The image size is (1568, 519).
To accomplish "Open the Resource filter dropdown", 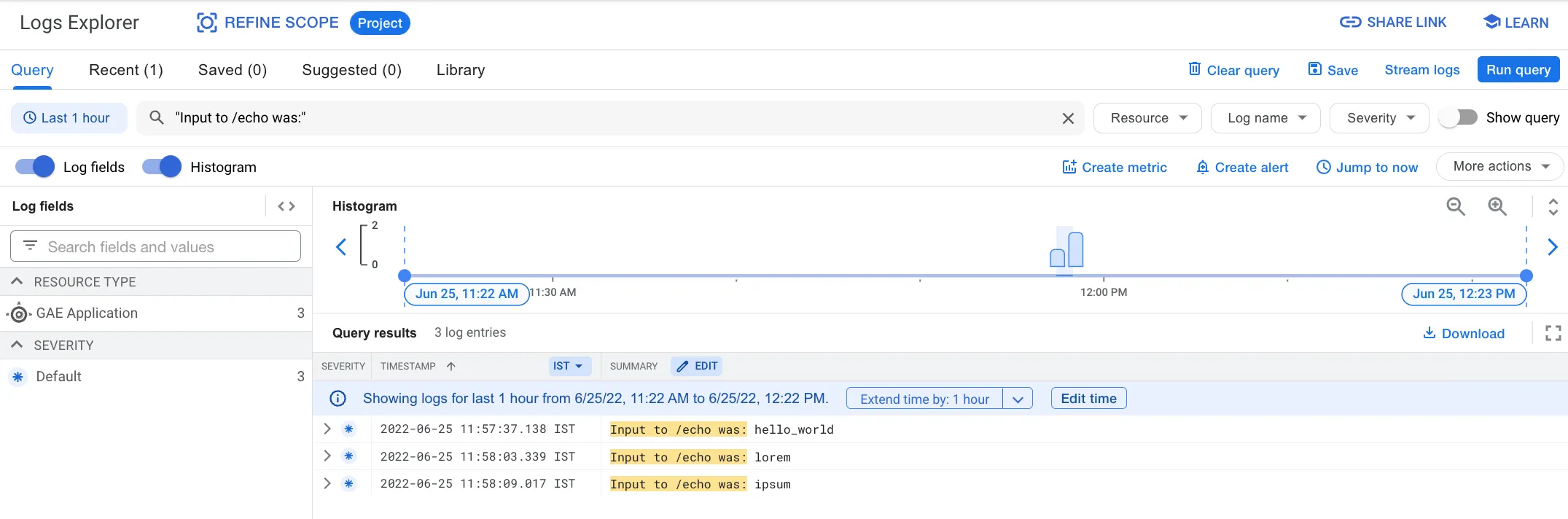I will pyautogui.click(x=1147, y=118).
